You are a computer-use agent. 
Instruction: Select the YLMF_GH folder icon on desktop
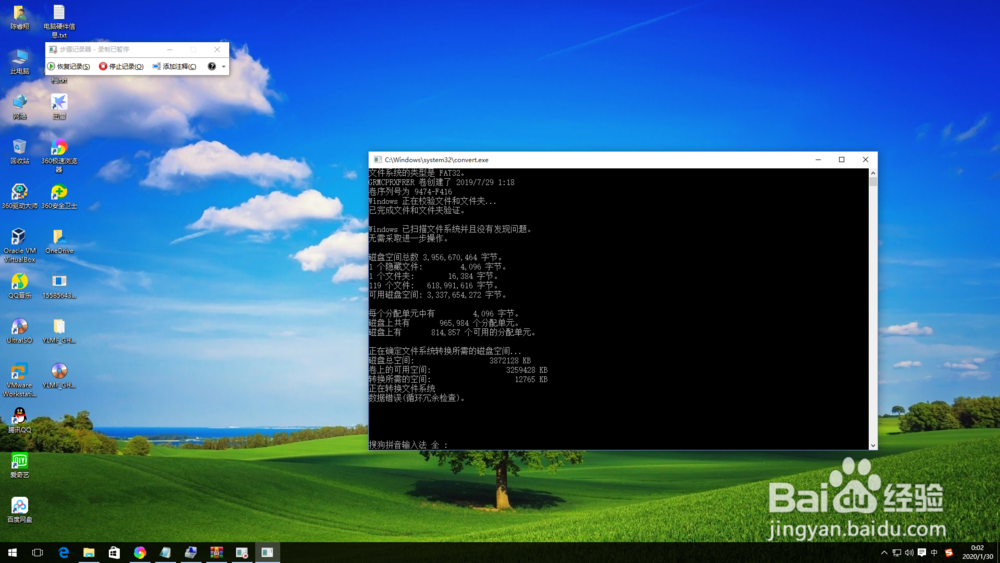[59, 331]
